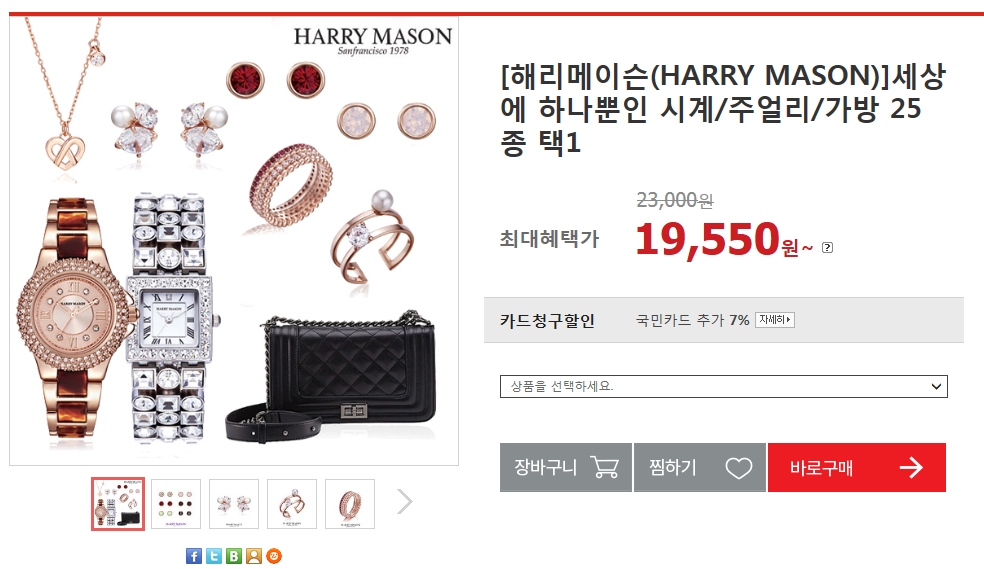
Task: Click the main Harry Mason product image
Action: click(x=234, y=241)
